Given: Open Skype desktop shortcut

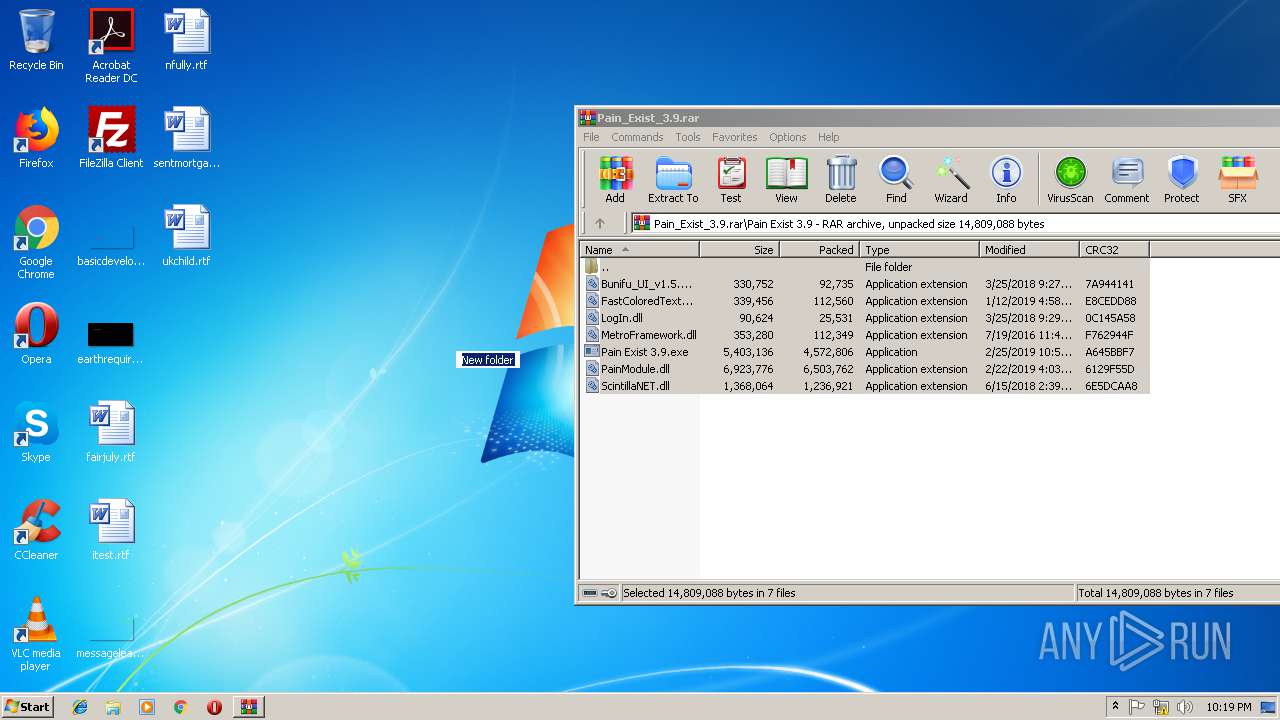Looking at the screenshot, I should [x=36, y=432].
